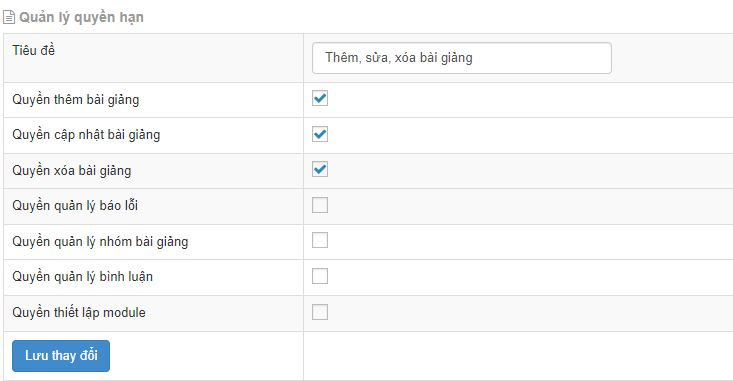The height and width of the screenshot is (381, 733).
Task: Disable the Quyền xóa bài giảng checkbox
Action: click(x=320, y=169)
